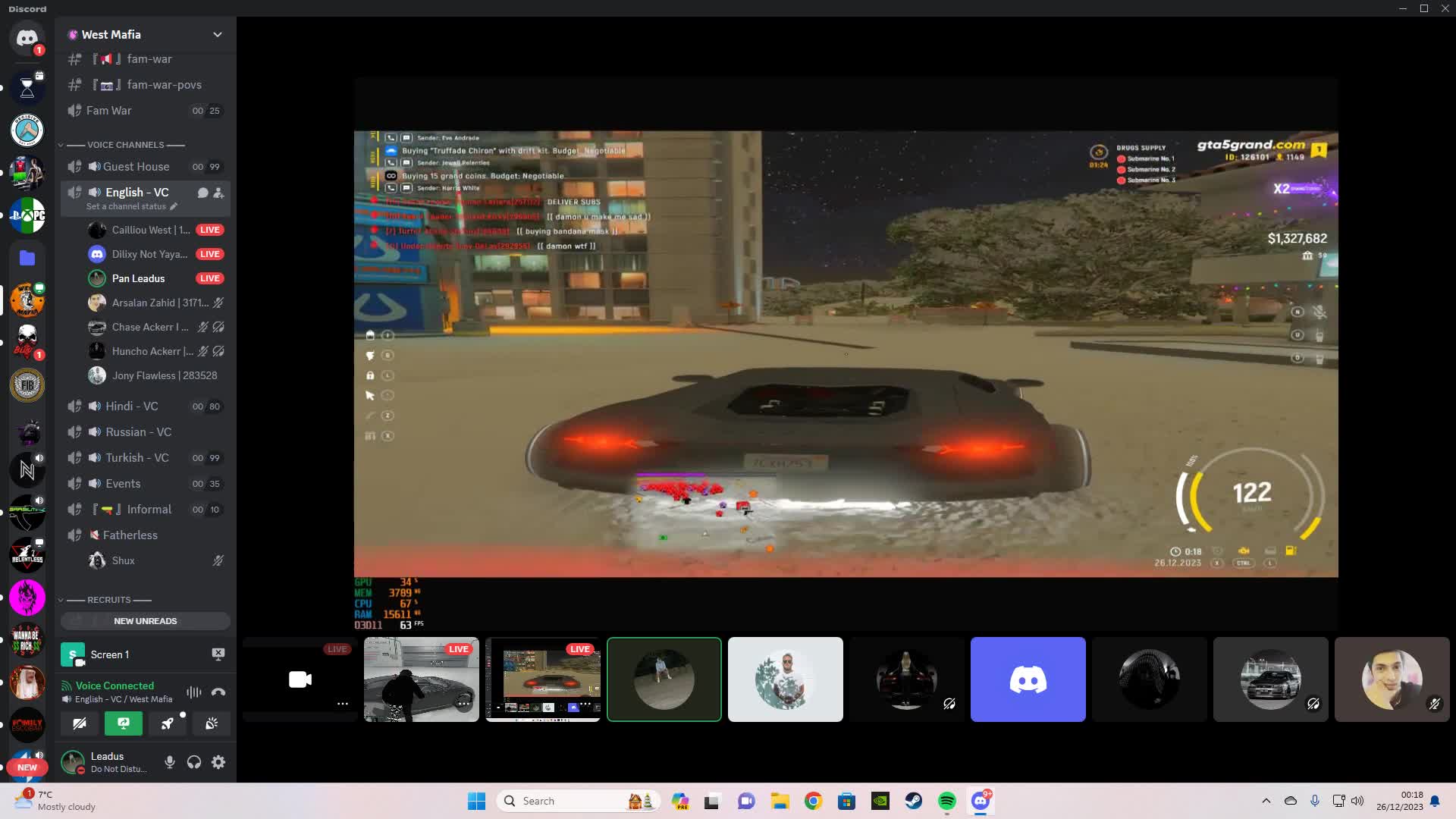This screenshot has width=1456, height=819.
Task: Open West Mafia server menu
Action: point(146,34)
